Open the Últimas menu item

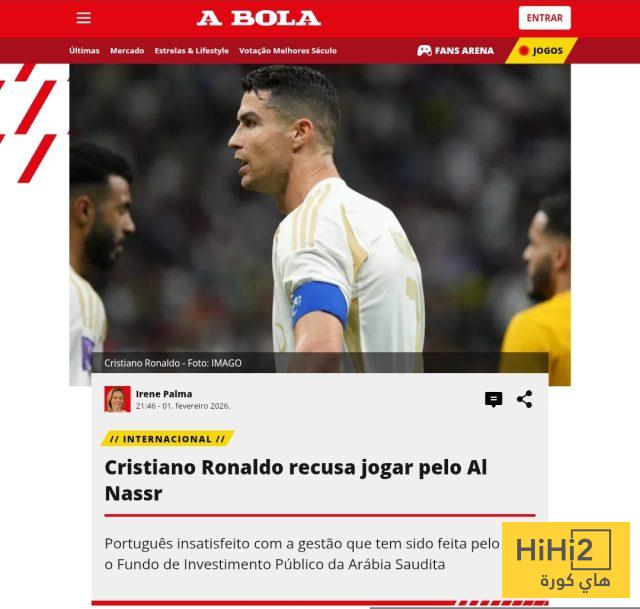click(84, 51)
